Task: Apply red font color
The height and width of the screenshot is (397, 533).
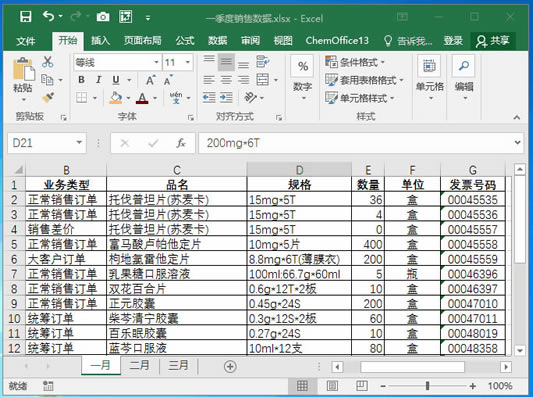Action: click(x=142, y=98)
